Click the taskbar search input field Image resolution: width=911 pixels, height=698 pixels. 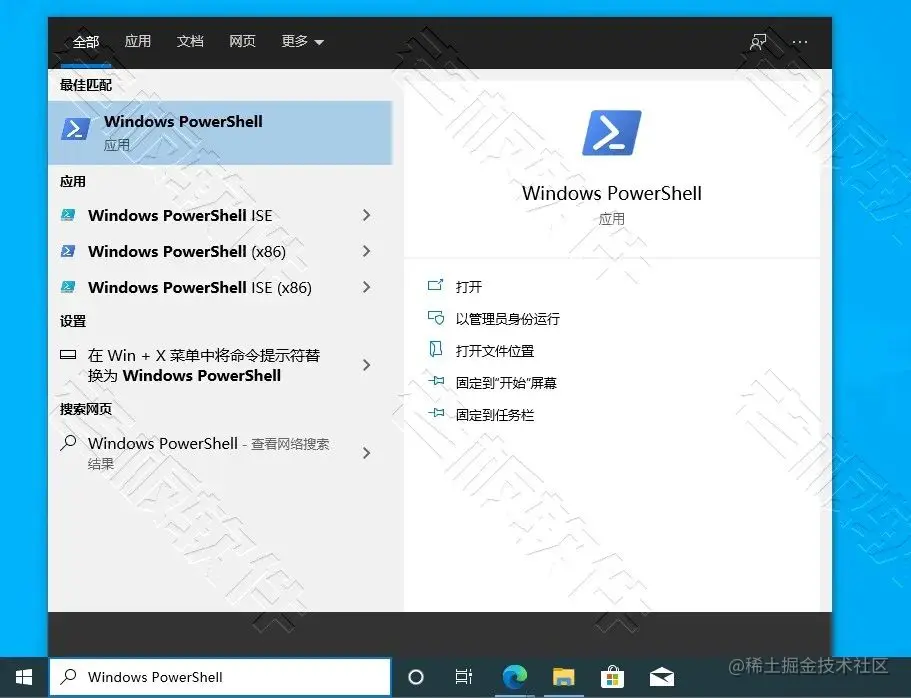click(220, 677)
